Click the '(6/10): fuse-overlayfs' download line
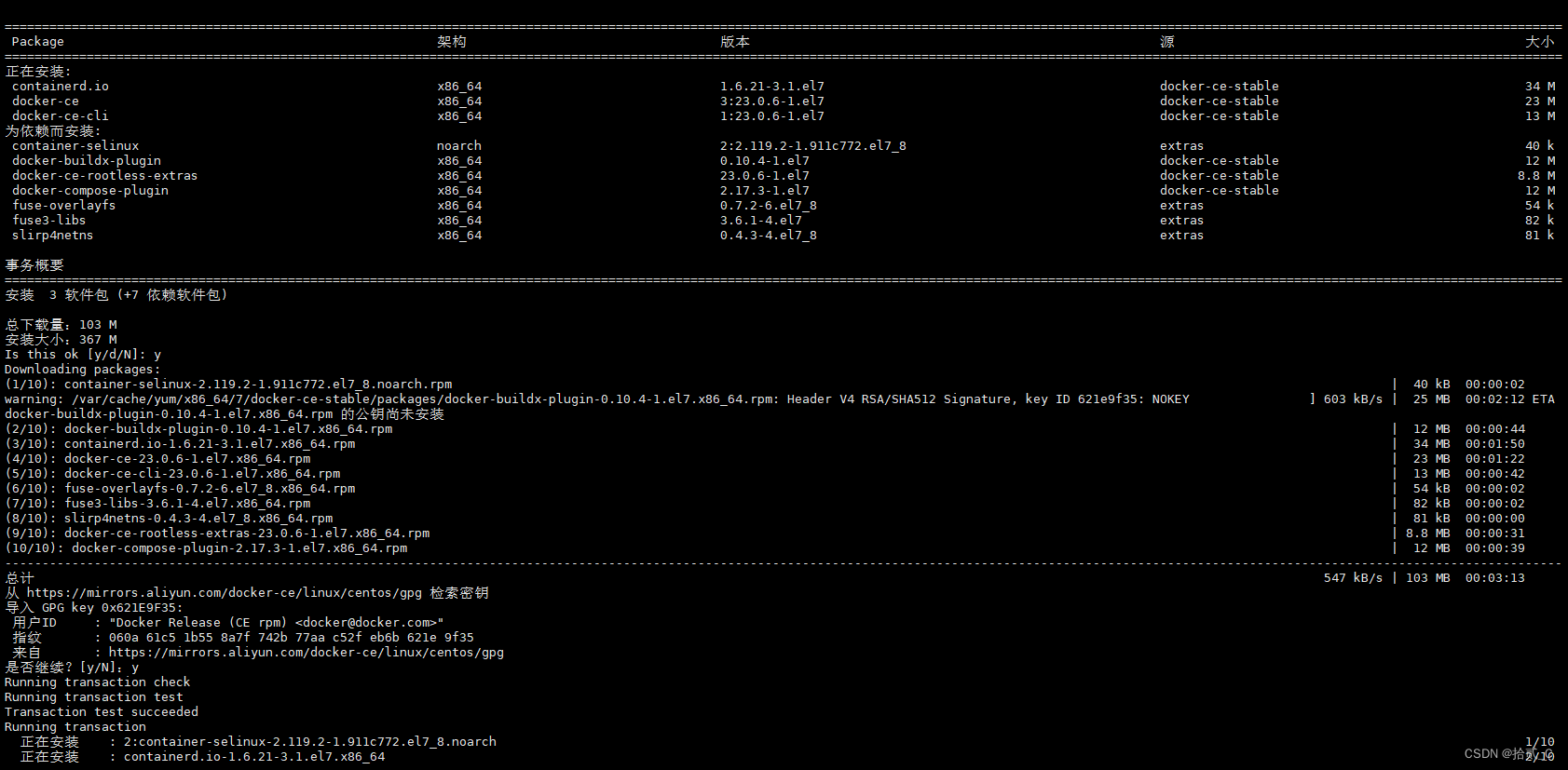The height and width of the screenshot is (770, 1568). (x=180, y=489)
